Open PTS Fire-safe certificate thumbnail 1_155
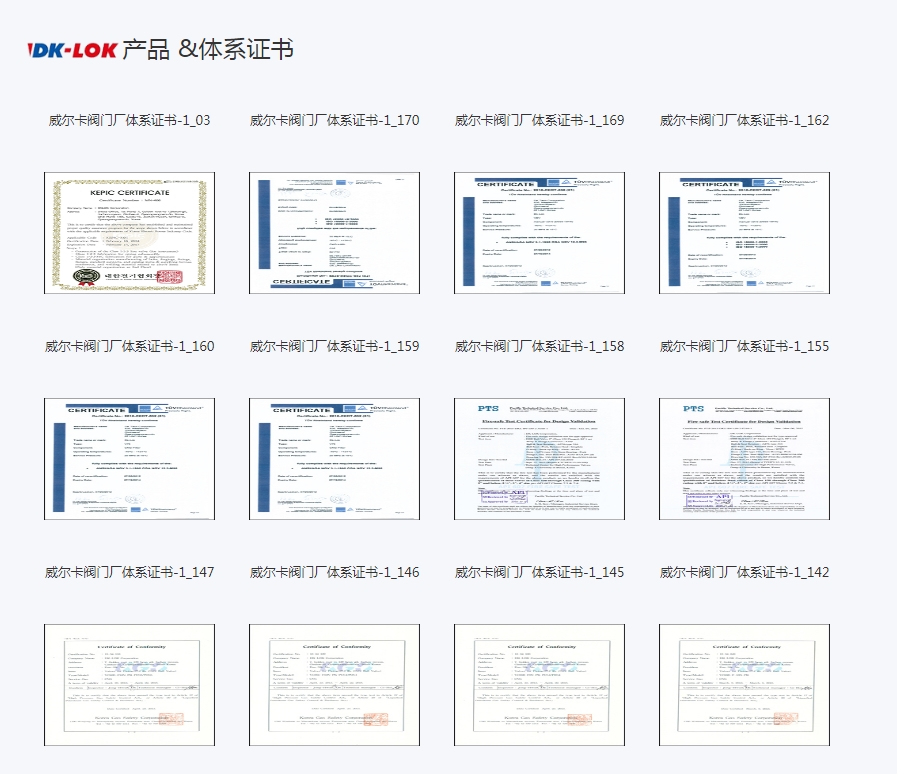 point(744,459)
